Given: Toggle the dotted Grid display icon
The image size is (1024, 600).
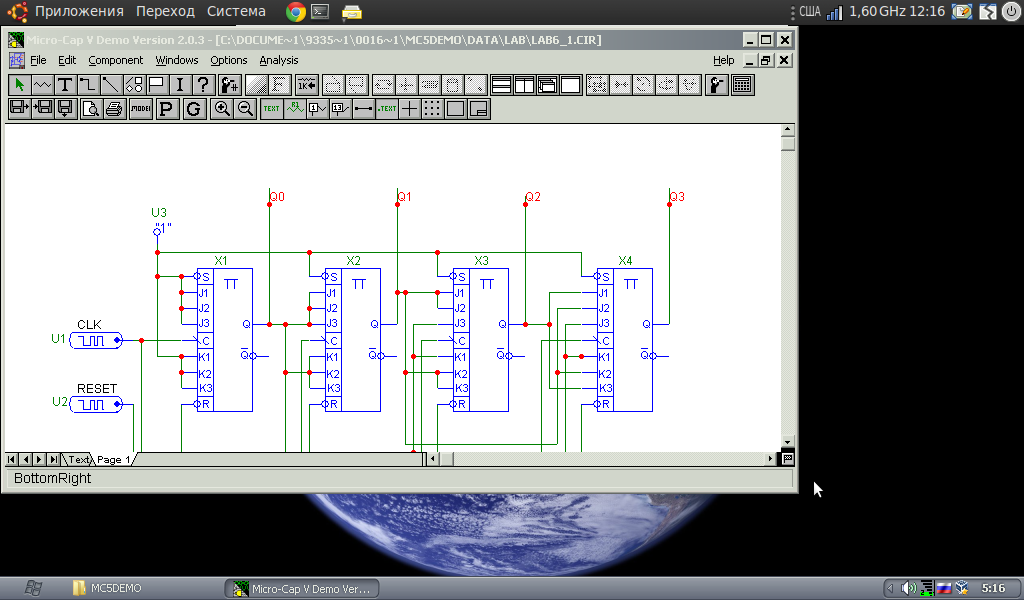Looking at the screenshot, I should pyautogui.click(x=432, y=108).
